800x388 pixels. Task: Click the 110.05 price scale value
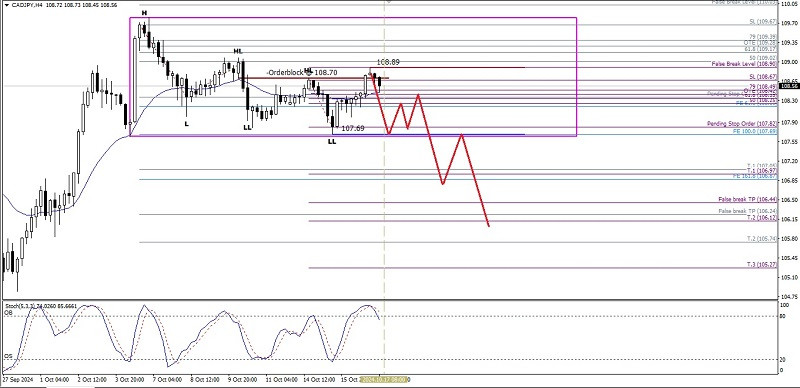coord(790,3)
